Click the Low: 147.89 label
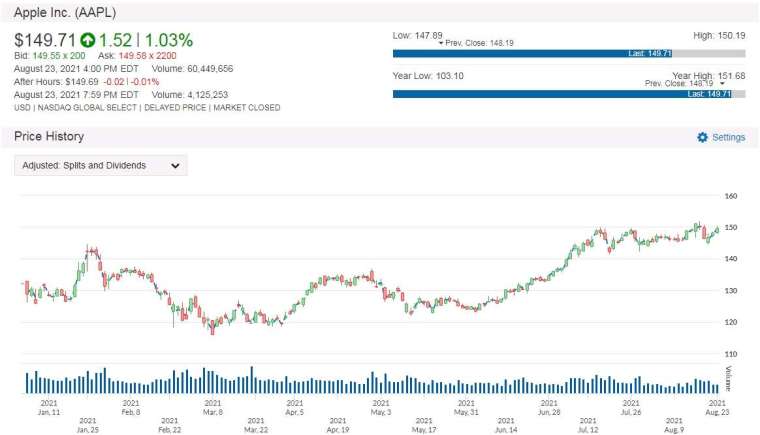The image size is (760, 435). point(417,35)
